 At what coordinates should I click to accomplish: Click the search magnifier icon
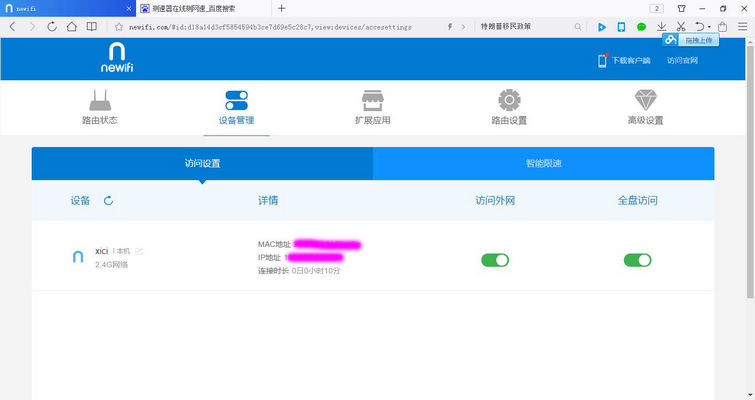[578, 27]
